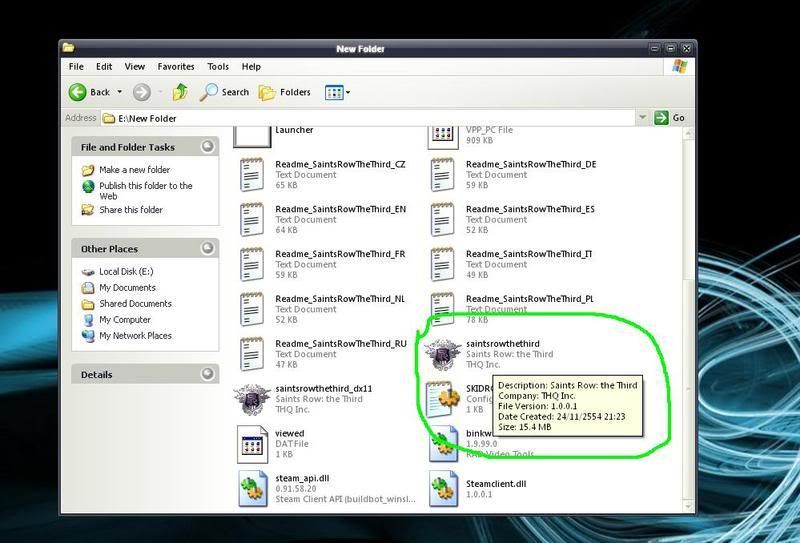Select Readme_SaintsRowTheThird_DE file icon
The image size is (800, 543).
(443, 175)
